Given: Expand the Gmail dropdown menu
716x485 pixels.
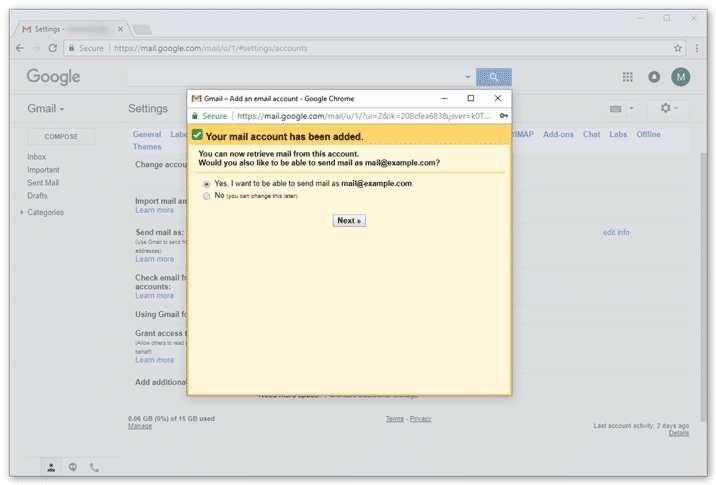Looking at the screenshot, I should [45, 108].
